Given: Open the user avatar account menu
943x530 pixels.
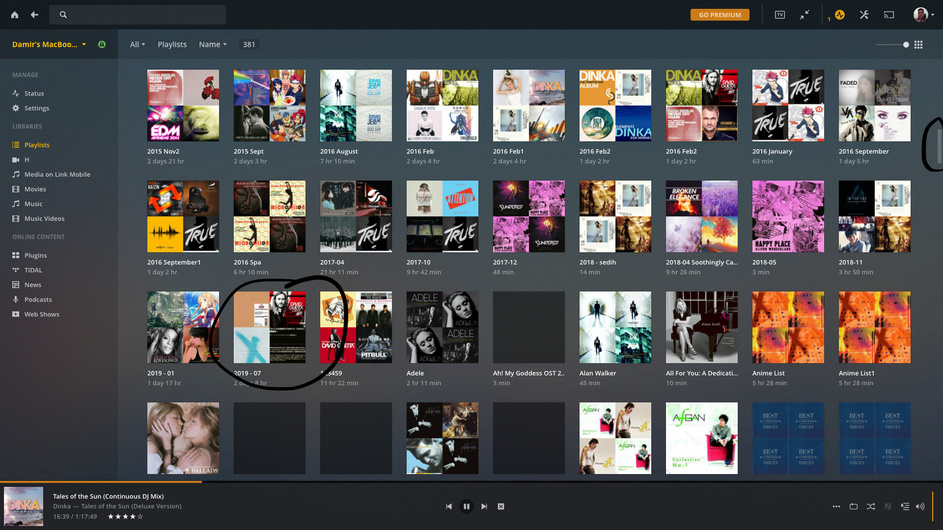Looking at the screenshot, I should click(923, 14).
